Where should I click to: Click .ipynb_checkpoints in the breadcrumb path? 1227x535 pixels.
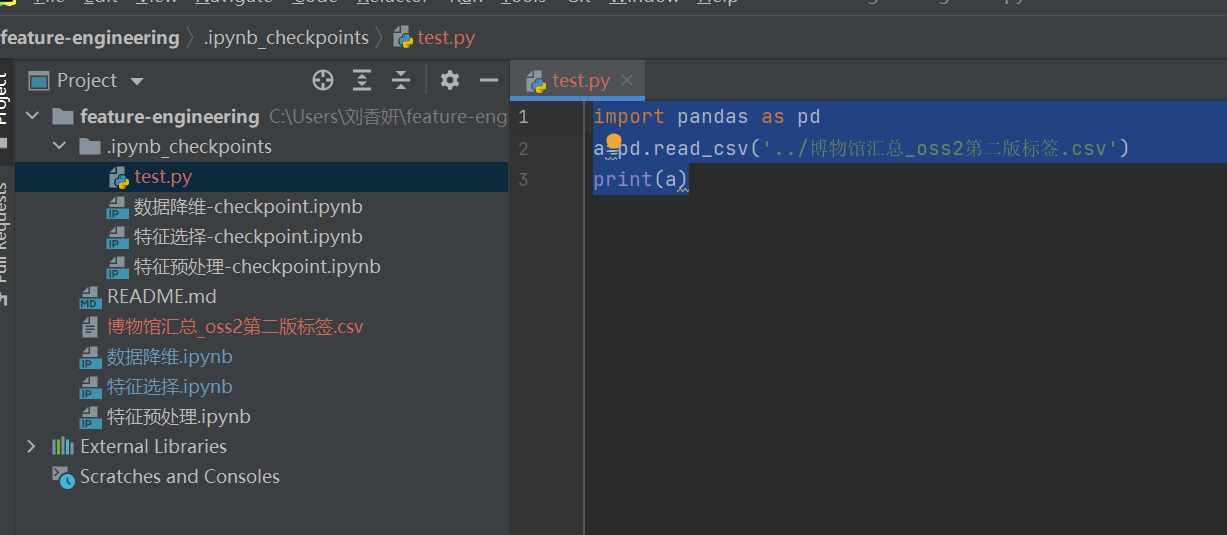286,38
